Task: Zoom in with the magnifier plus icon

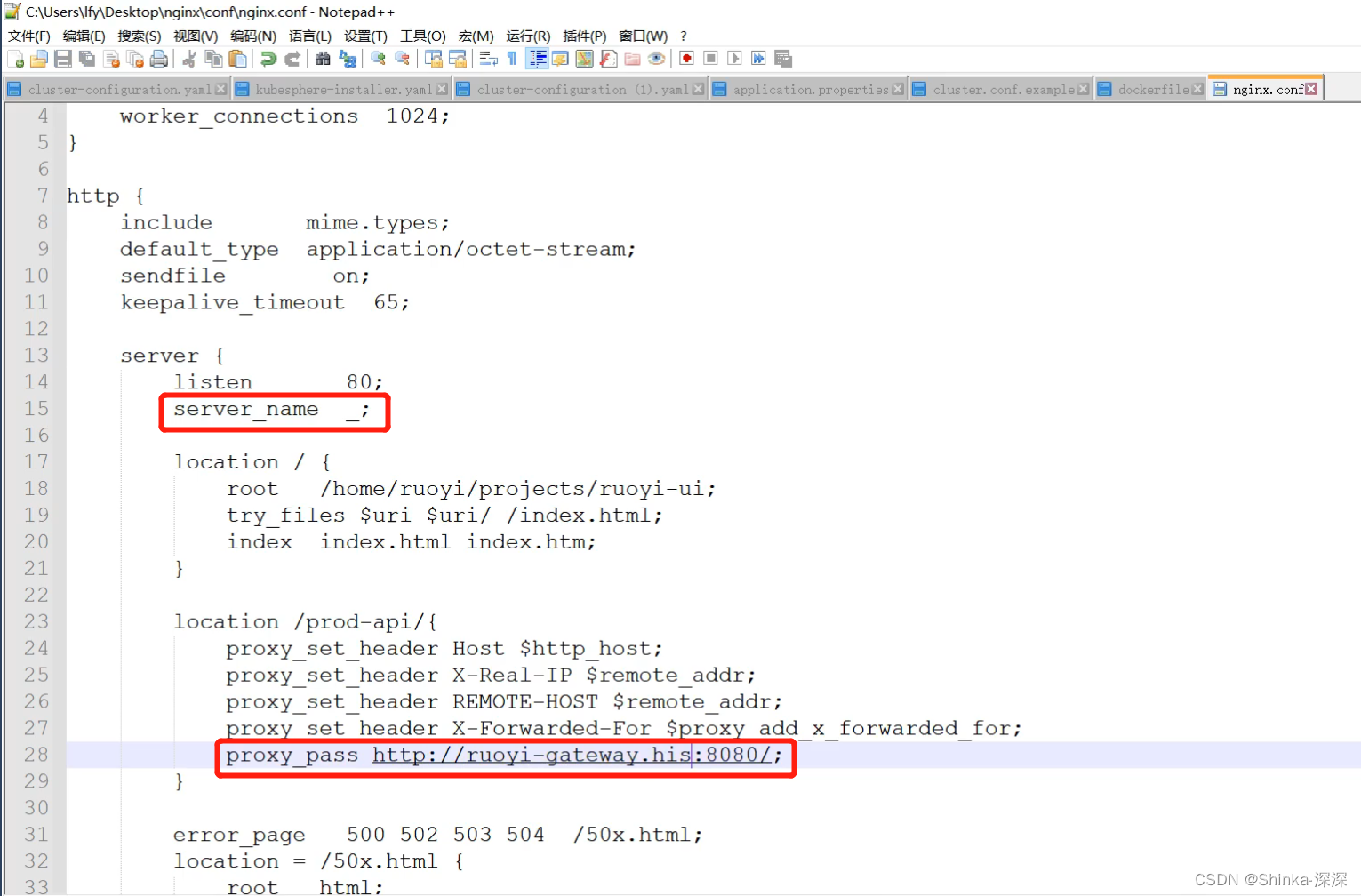Action: (378, 59)
